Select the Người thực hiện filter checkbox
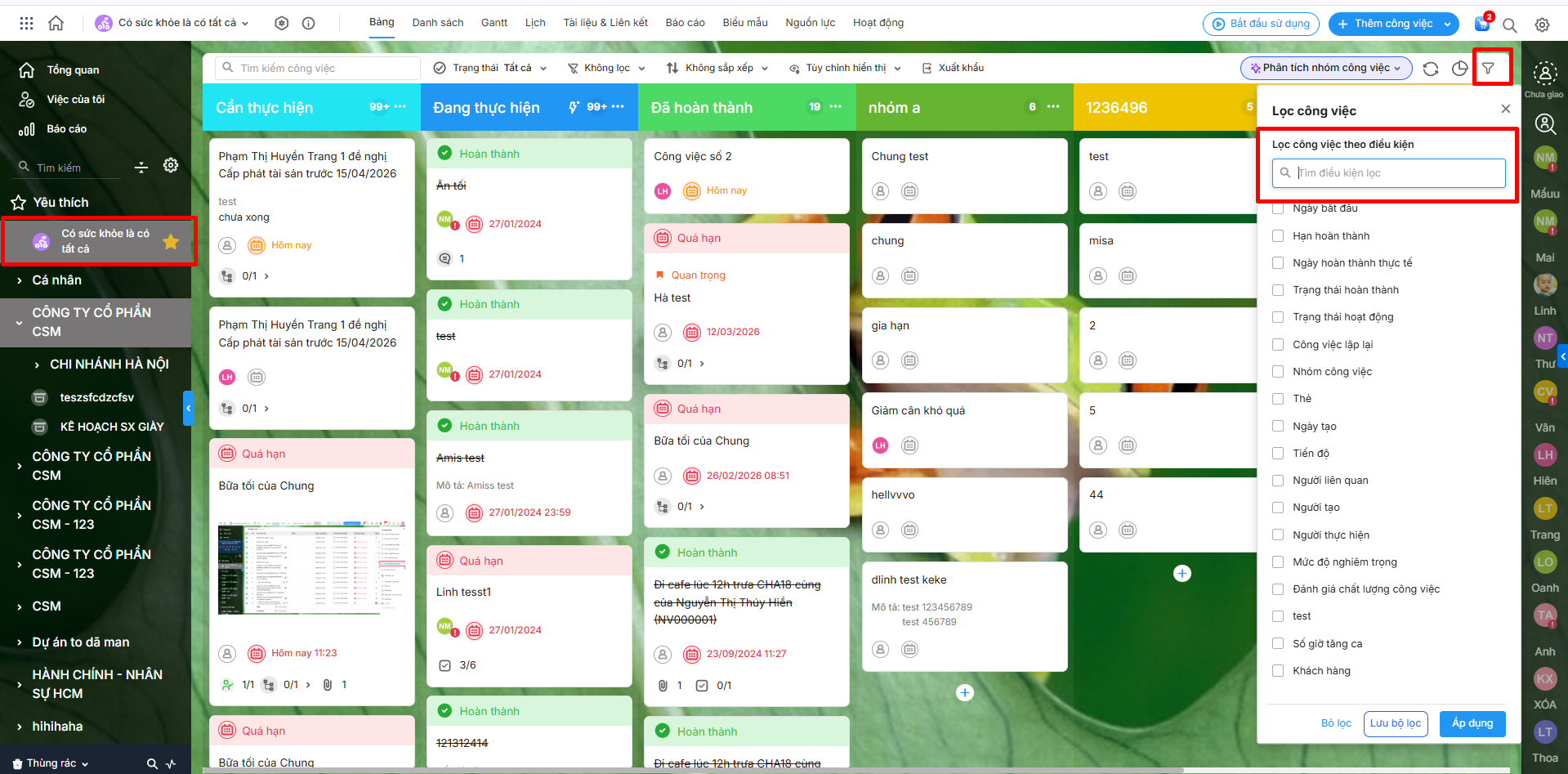 1278,535
